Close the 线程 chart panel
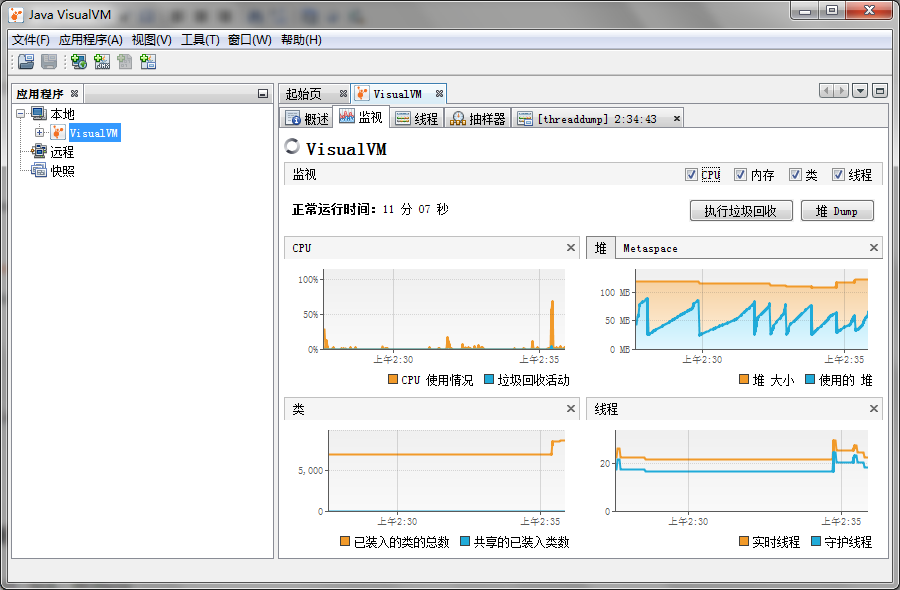 click(x=874, y=409)
